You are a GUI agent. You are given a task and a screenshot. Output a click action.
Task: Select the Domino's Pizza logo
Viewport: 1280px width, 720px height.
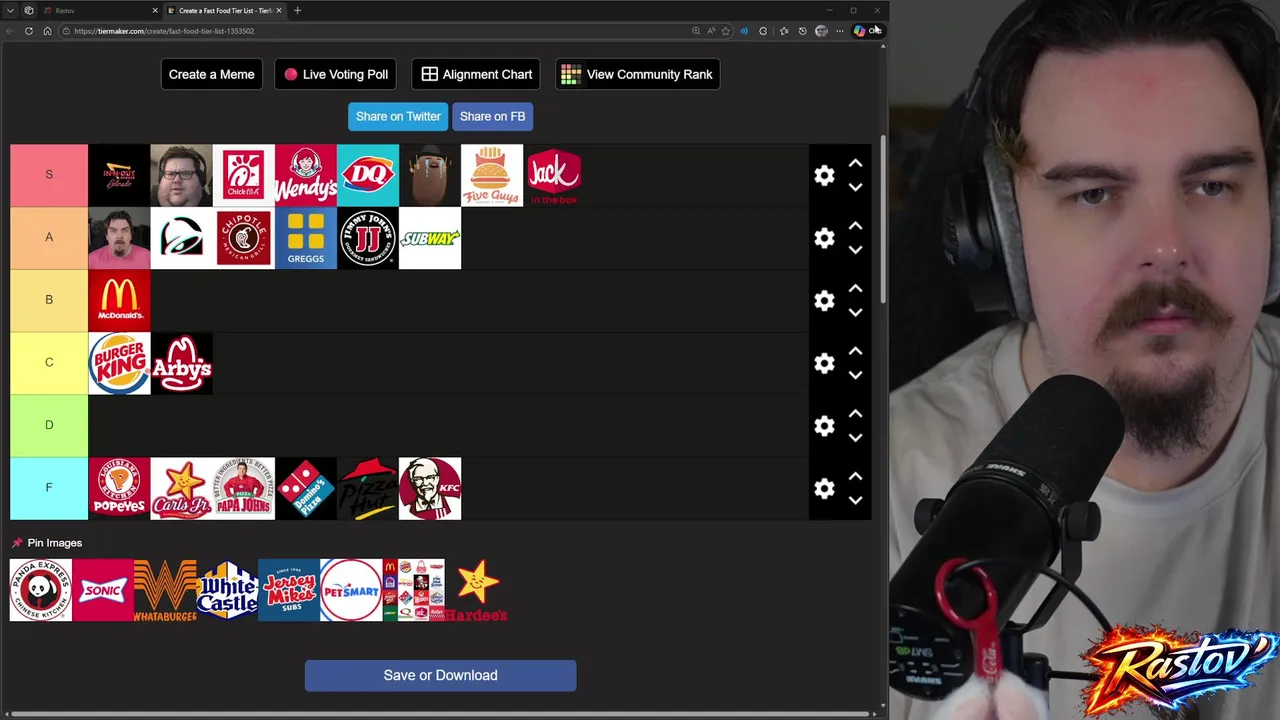coord(306,488)
